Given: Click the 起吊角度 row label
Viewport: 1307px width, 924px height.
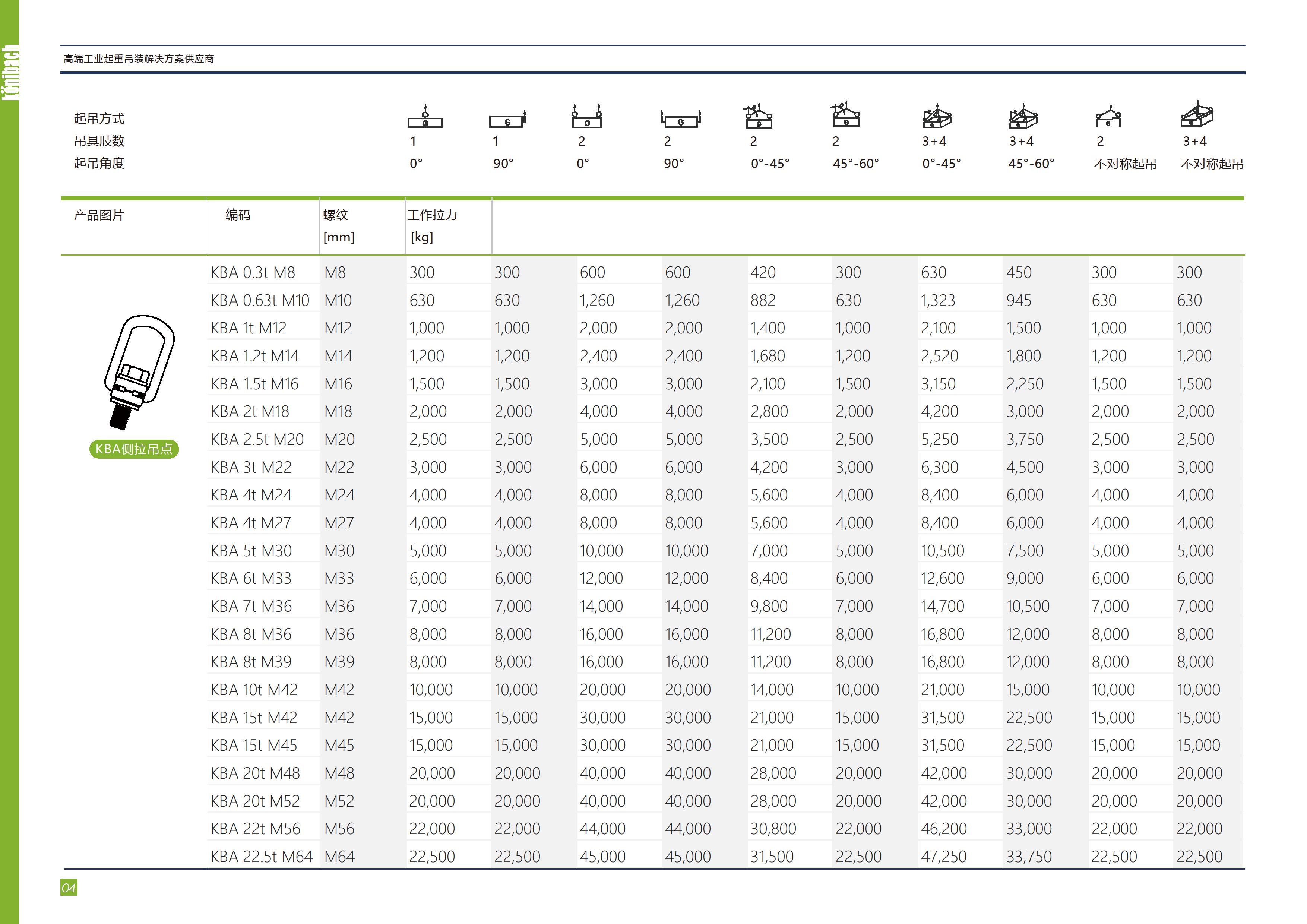Looking at the screenshot, I should point(99,164).
